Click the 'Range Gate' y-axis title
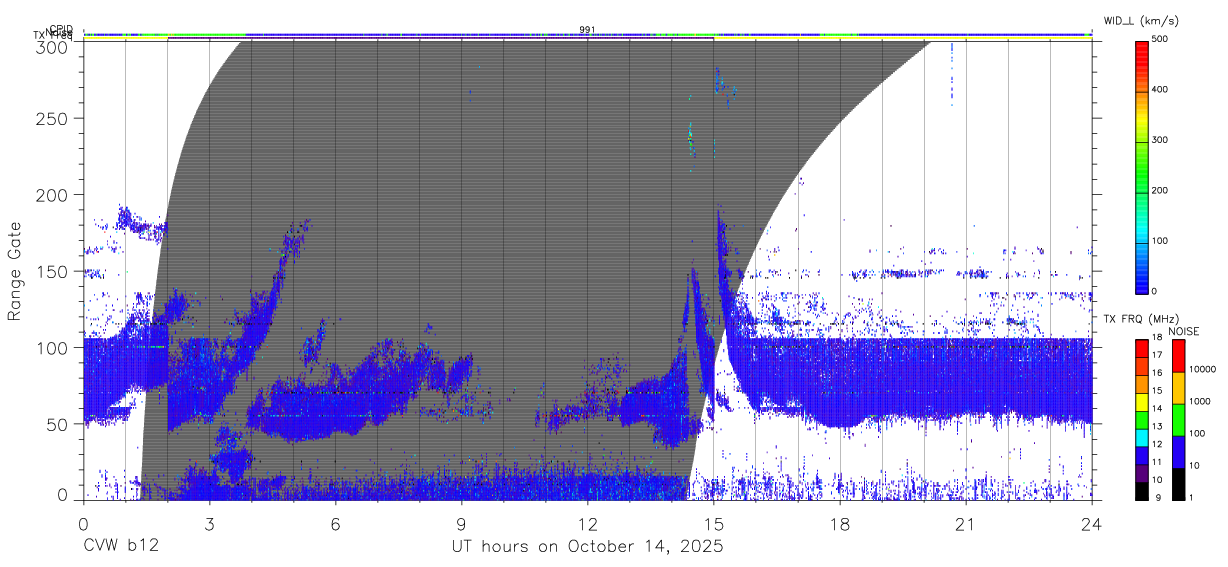Viewport: 1228px width, 567px height. click(x=16, y=271)
